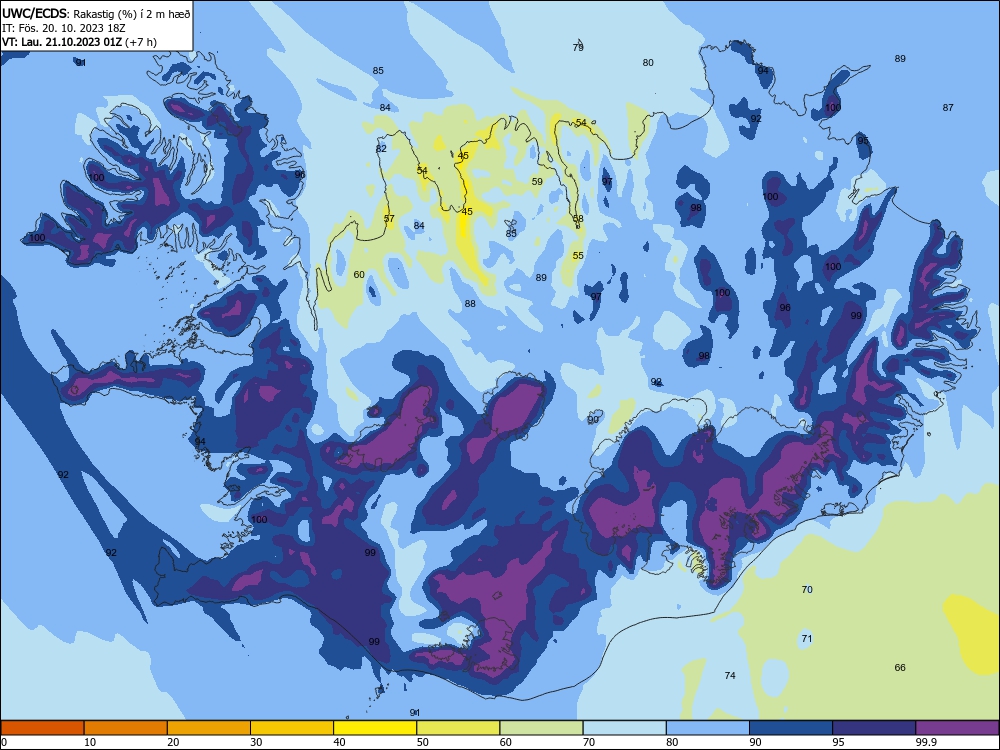Select the legend tick label 40

coord(339,742)
